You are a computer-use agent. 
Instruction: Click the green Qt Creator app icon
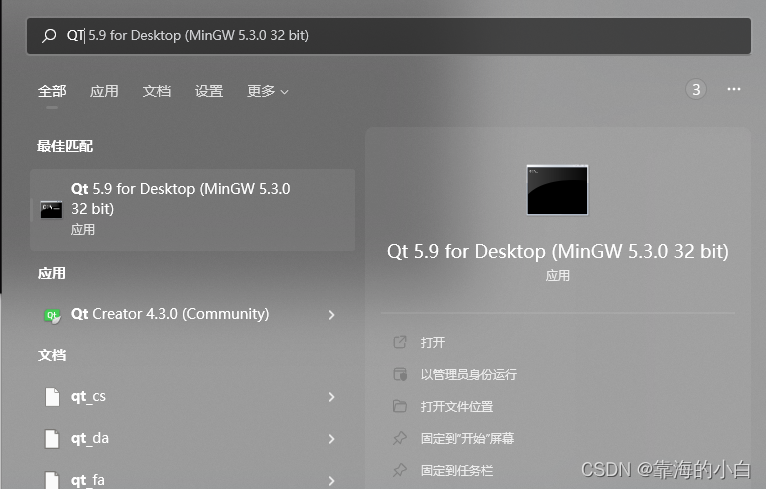click(x=51, y=315)
